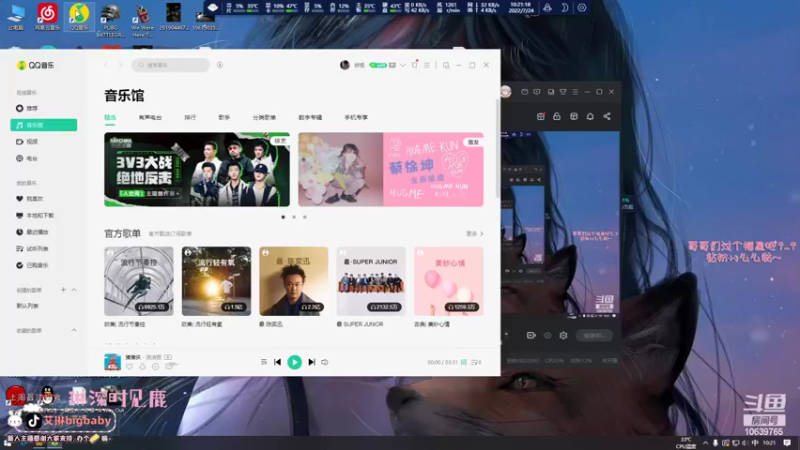Skip to the previous track
The width and height of the screenshot is (800, 450).
coord(278,362)
